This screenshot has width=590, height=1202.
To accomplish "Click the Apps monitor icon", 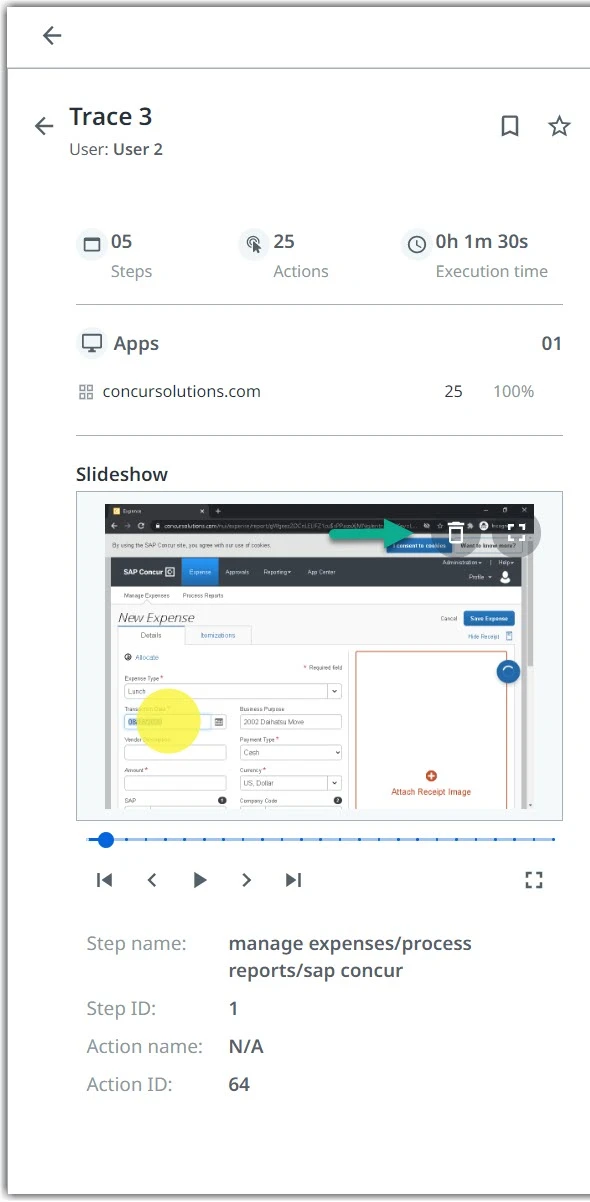I will pyautogui.click(x=92, y=343).
